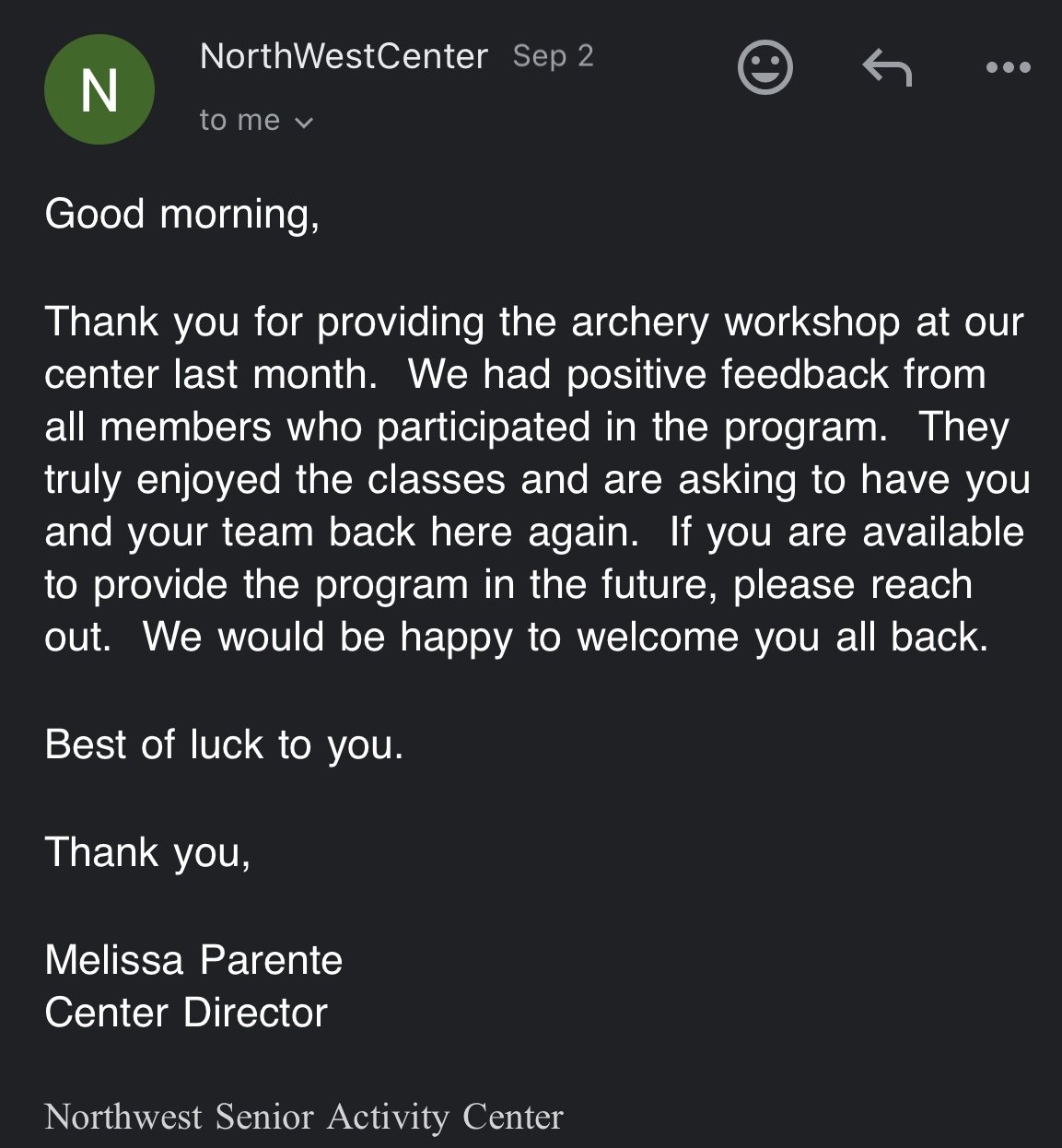This screenshot has height=1148, width=1062.
Task: Open the three-dot more options menu
Action: click(1008, 67)
